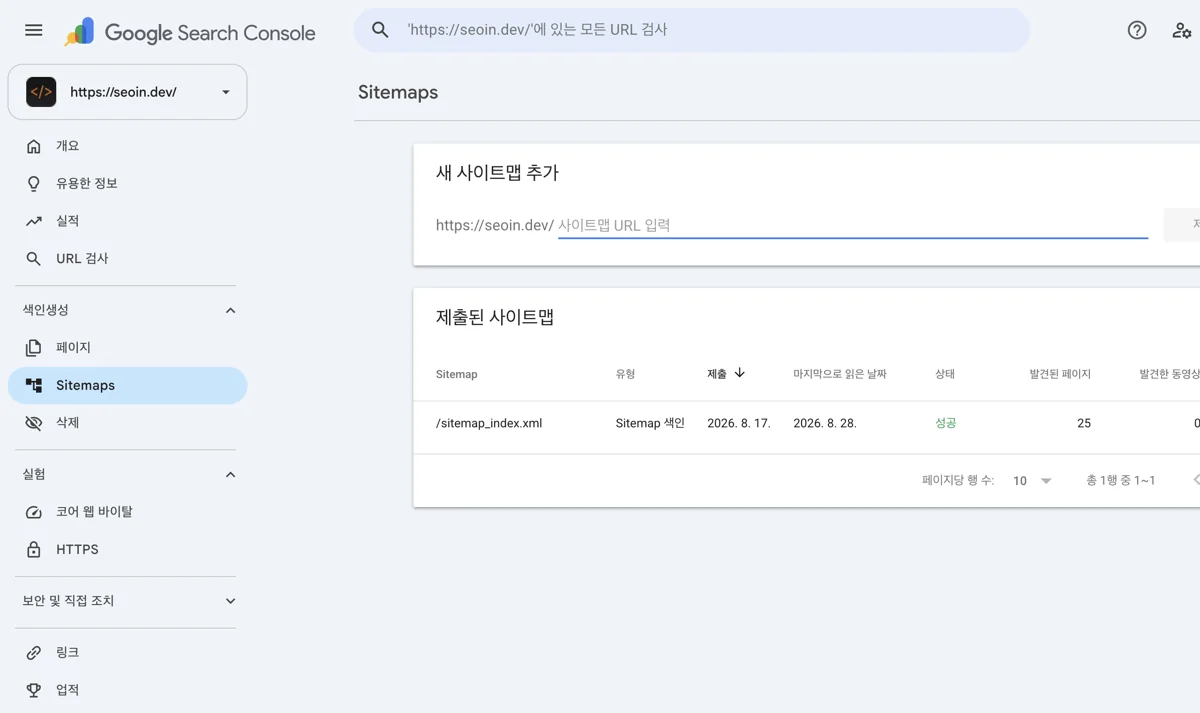Click the https://seoin.dev/ prefix text
Viewport: 1200px width, 713px height.
pos(495,225)
